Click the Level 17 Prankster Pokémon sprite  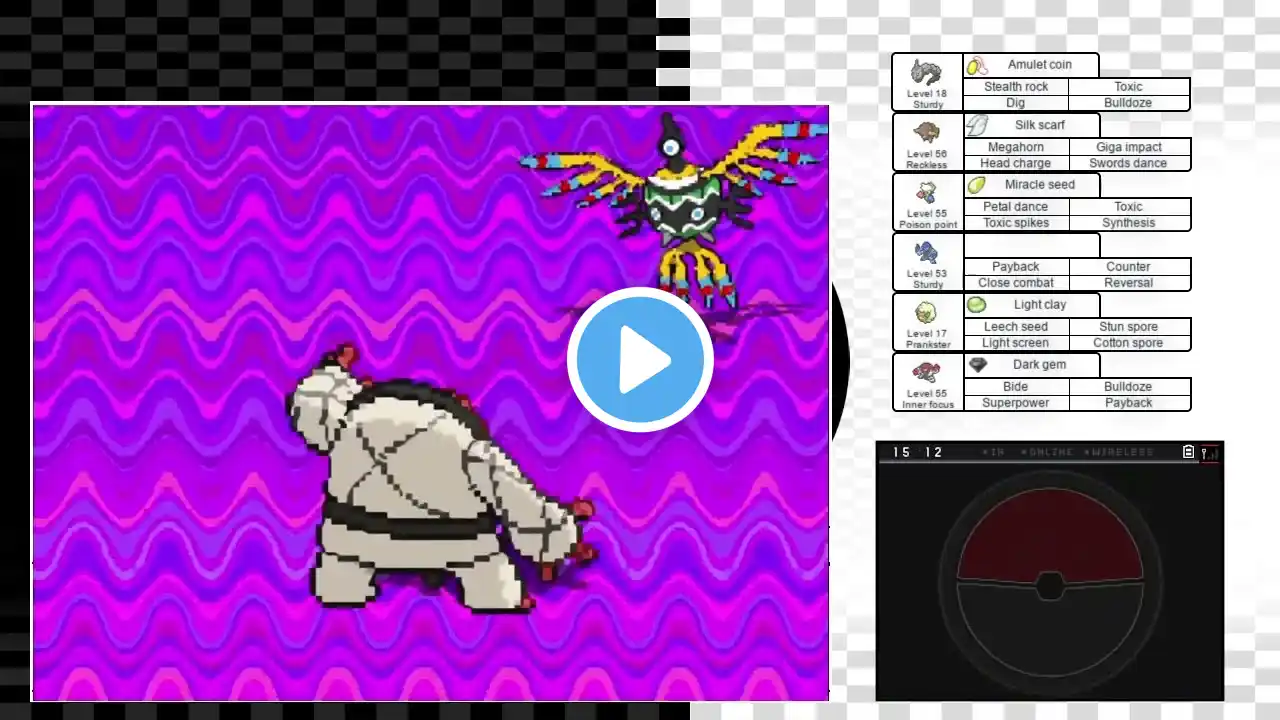(x=927, y=313)
